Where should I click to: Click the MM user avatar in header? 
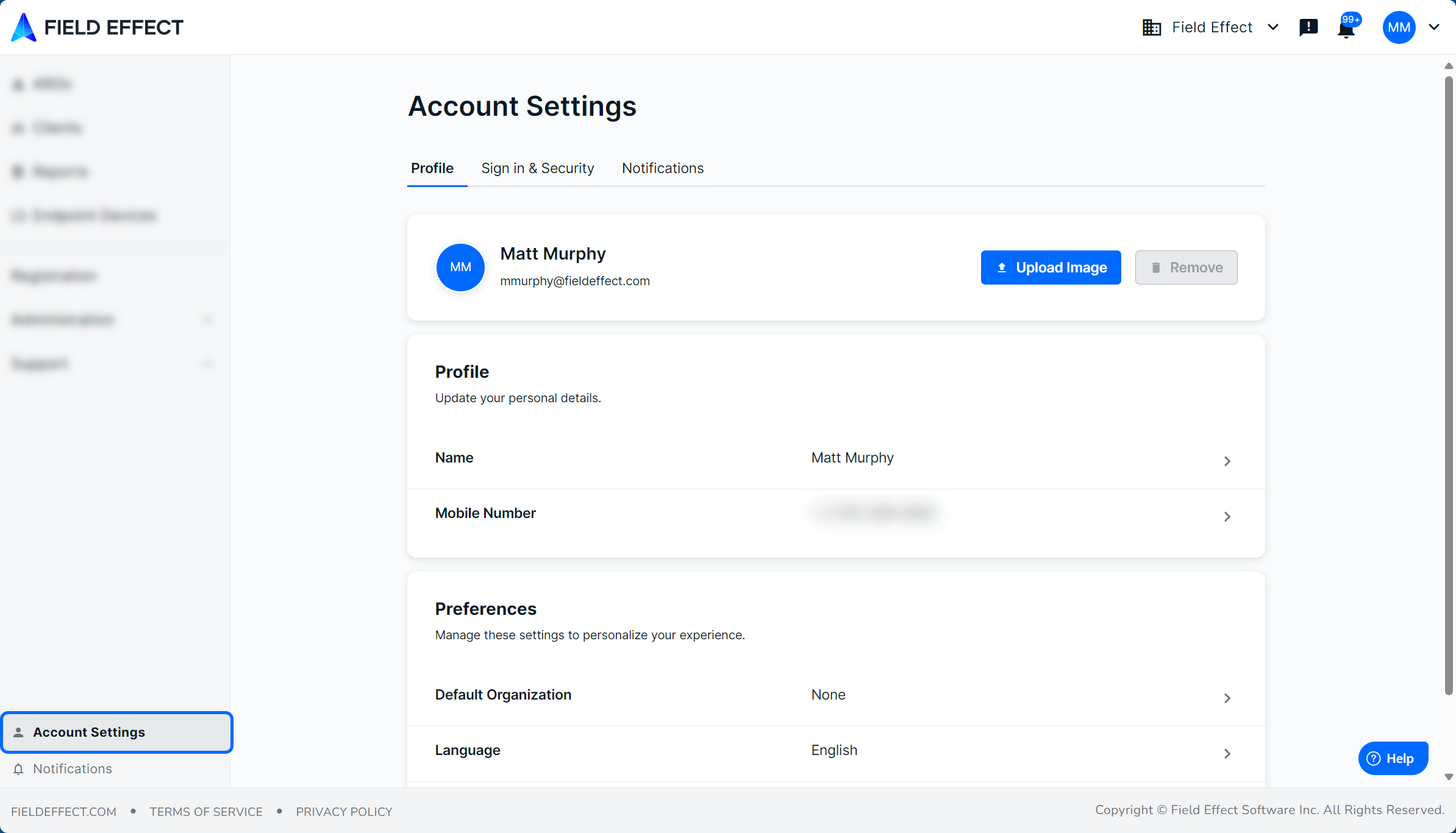tap(1399, 27)
